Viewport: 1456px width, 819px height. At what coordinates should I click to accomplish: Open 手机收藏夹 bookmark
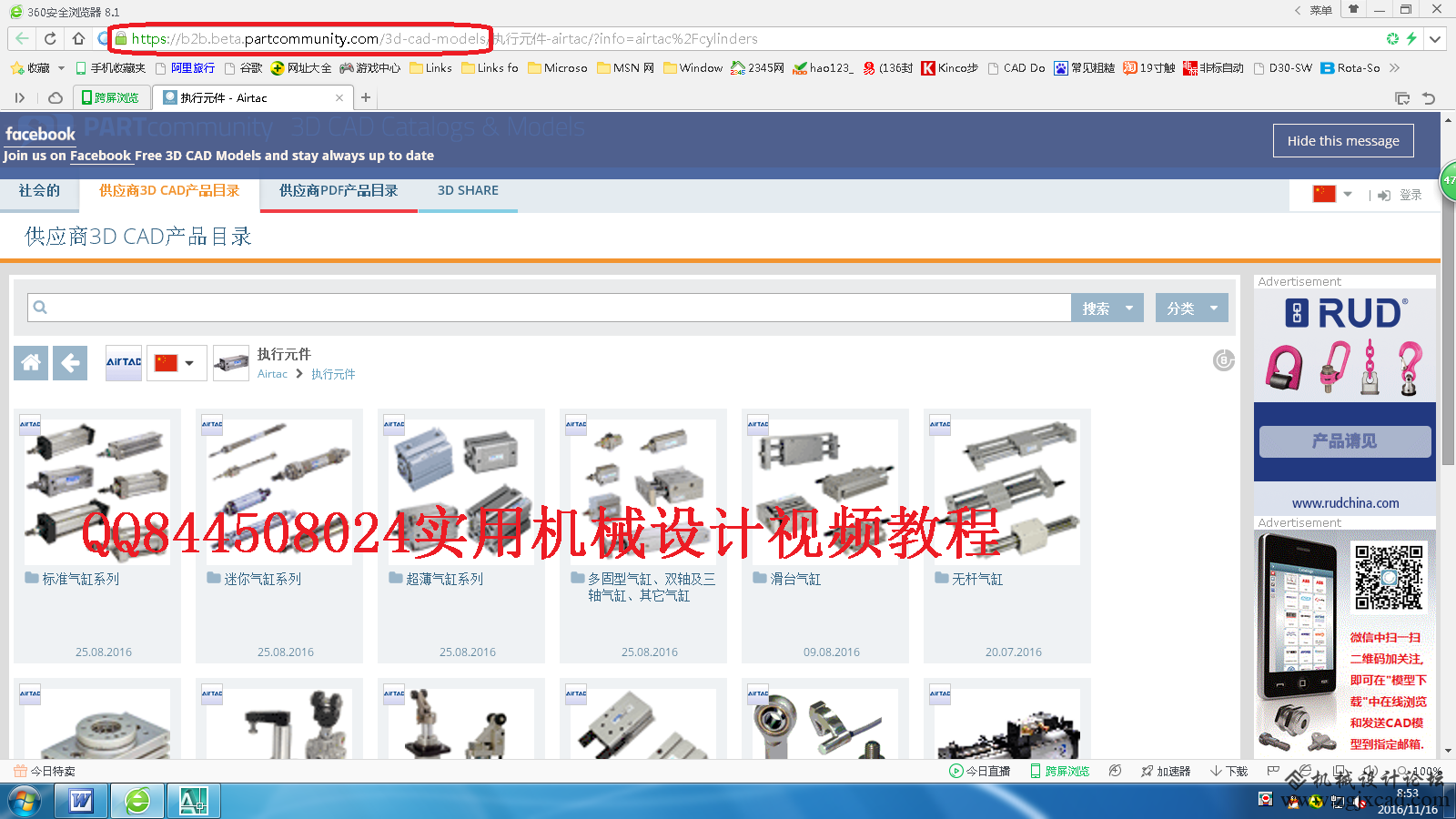point(110,67)
